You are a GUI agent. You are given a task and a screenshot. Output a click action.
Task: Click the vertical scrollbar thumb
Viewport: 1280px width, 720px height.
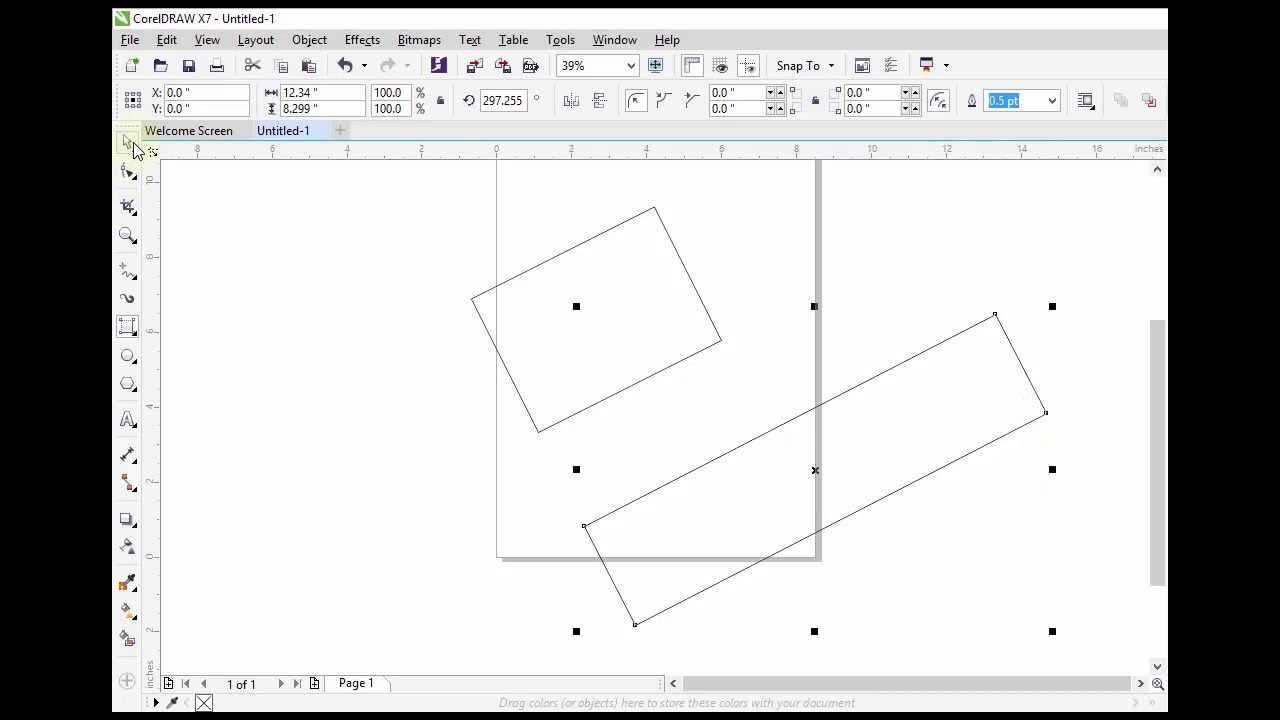pos(1157,453)
